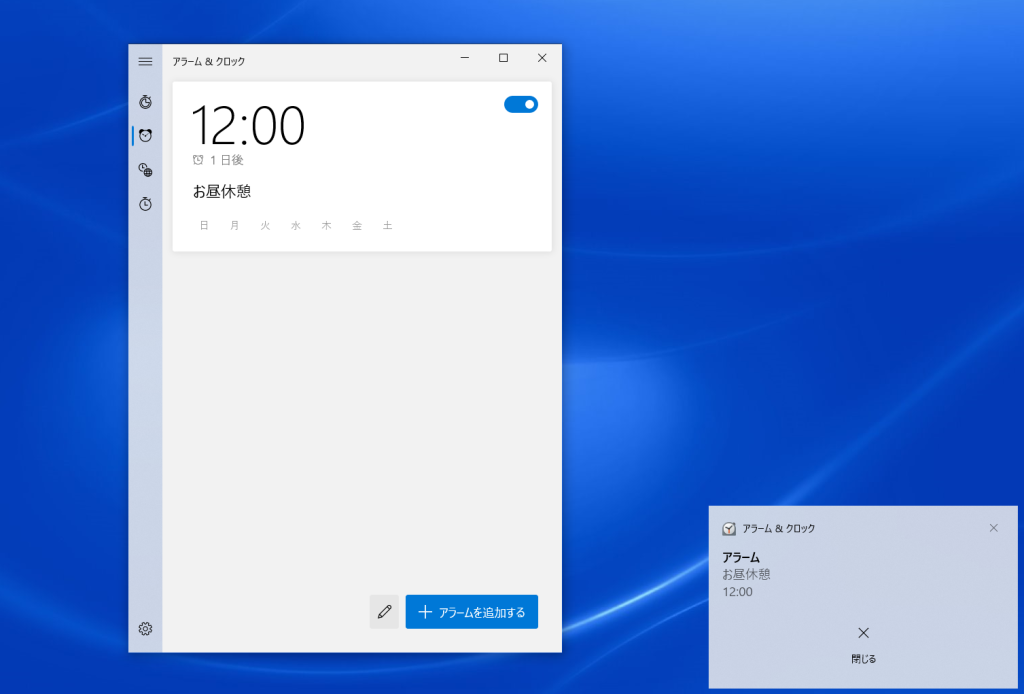
Task: Switch to the Timer page in sidebar
Action: [x=145, y=102]
